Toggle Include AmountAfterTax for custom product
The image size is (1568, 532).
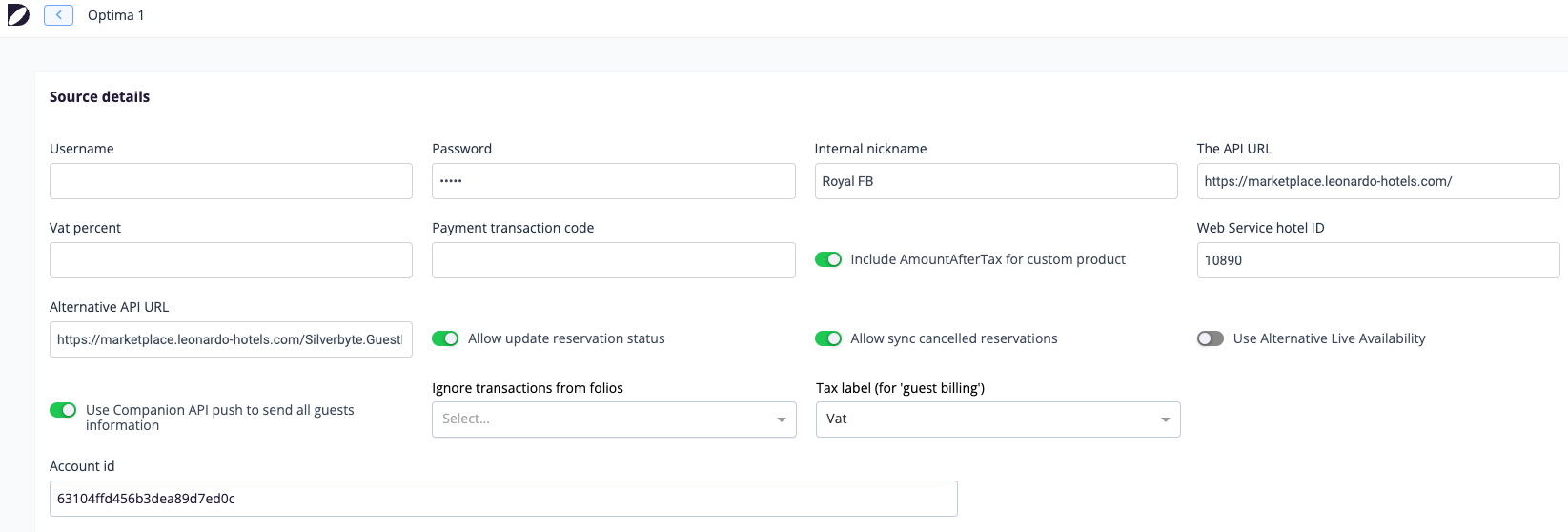[x=828, y=259]
